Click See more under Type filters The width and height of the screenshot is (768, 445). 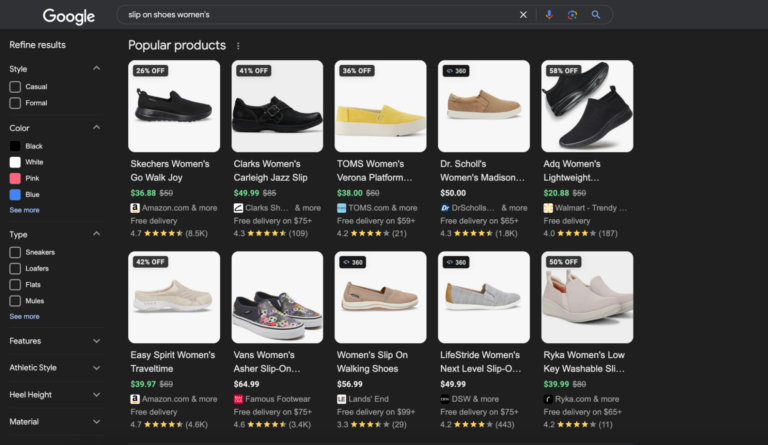tap(24, 316)
